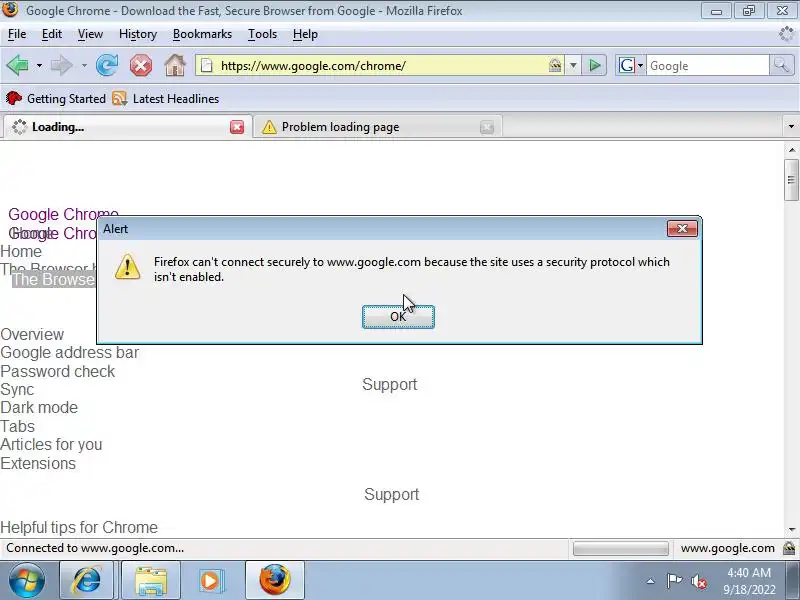Click the scrollbar up arrow
This screenshot has width=800, height=600.
tap(791, 150)
